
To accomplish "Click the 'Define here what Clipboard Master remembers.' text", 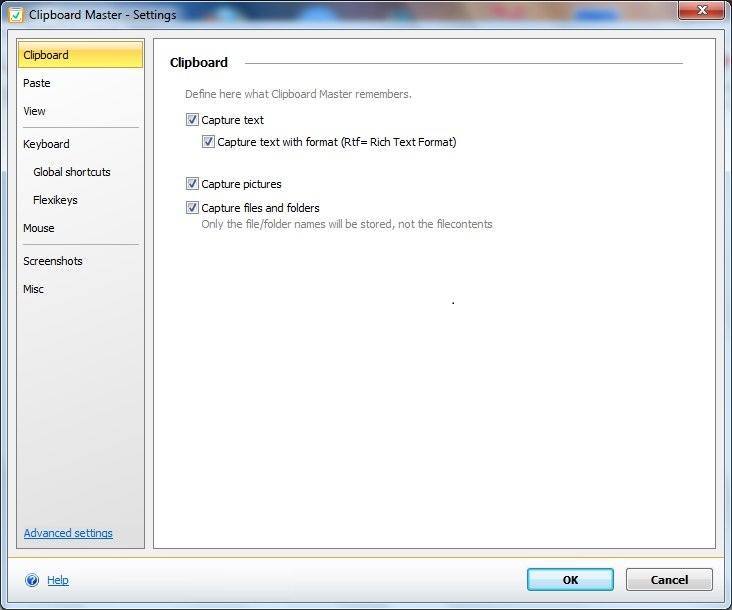I will (x=298, y=94).
